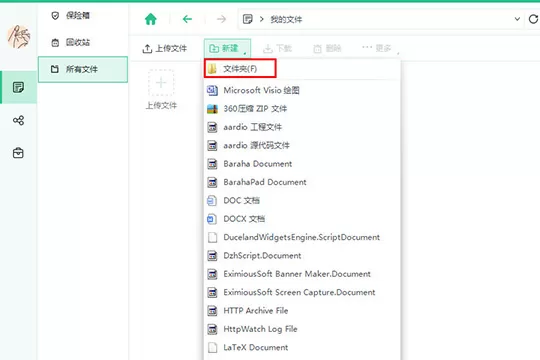Select DzhScript.Document menu entry

(x=302, y=256)
